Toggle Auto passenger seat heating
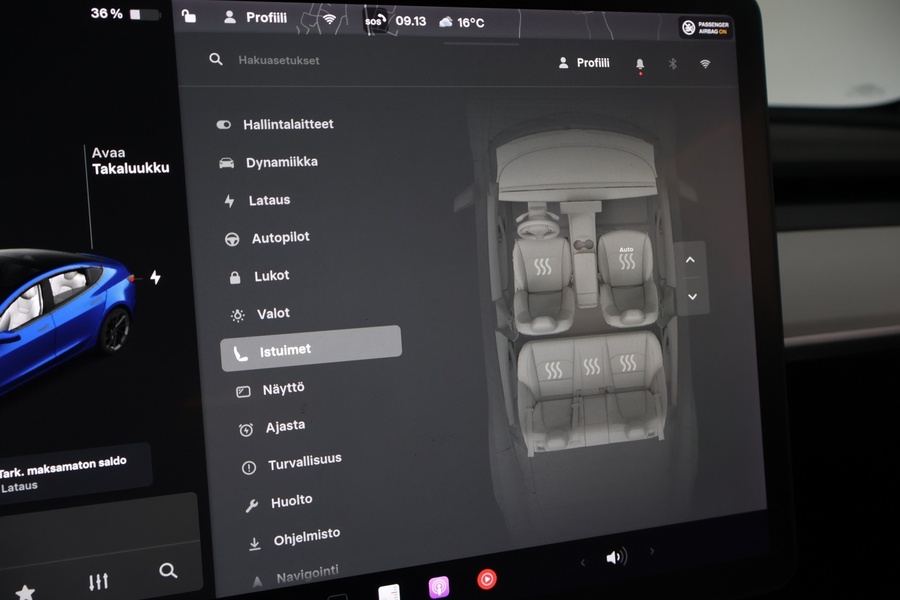This screenshot has height=600, width=900. (x=625, y=258)
